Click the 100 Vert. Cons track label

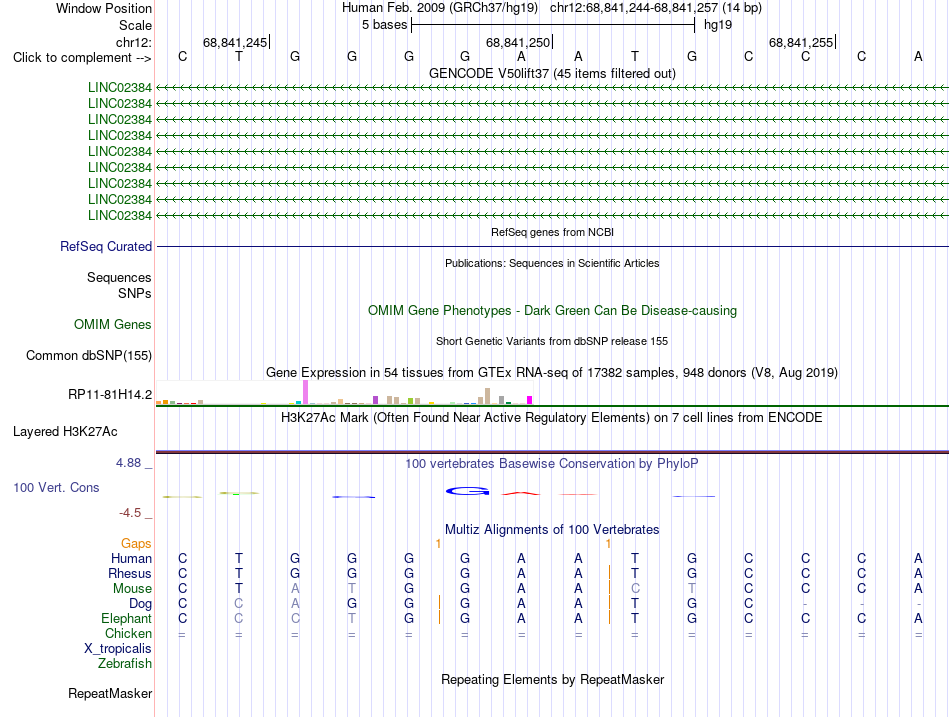tap(56, 487)
